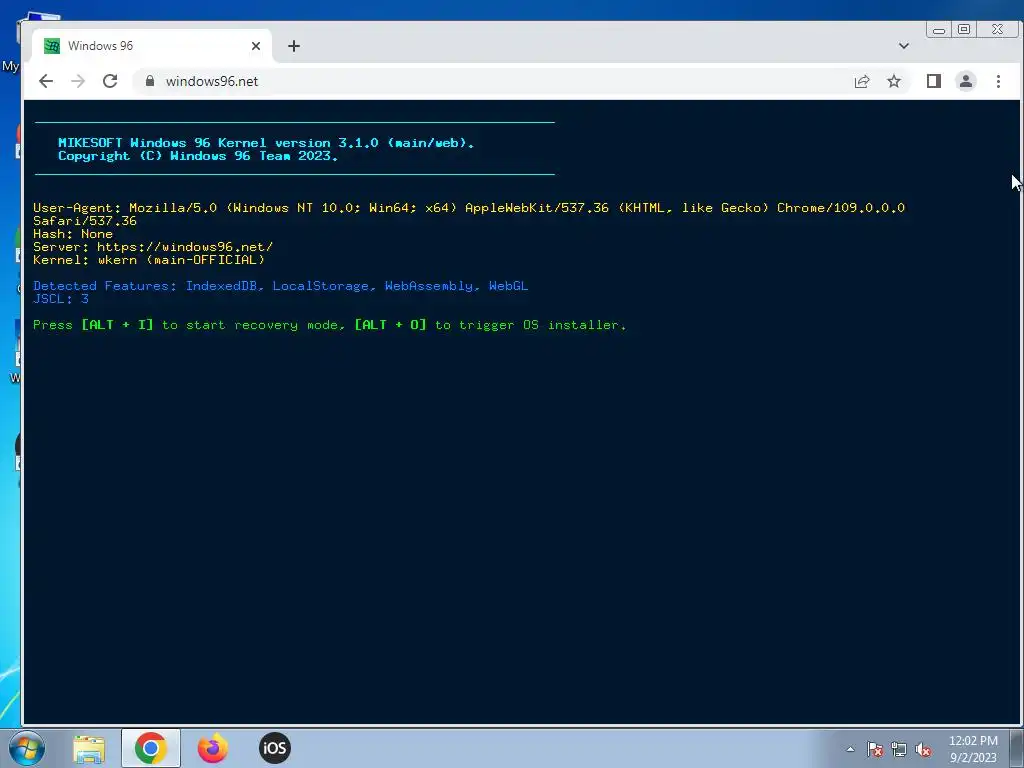The width and height of the screenshot is (1024, 768).
Task: Click the 'Safari/537.36' line
Action: point(85,221)
